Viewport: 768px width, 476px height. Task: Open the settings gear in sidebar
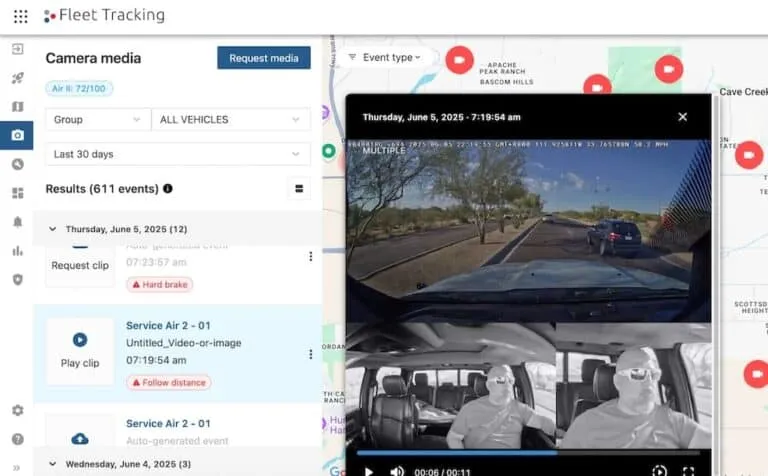[18, 410]
